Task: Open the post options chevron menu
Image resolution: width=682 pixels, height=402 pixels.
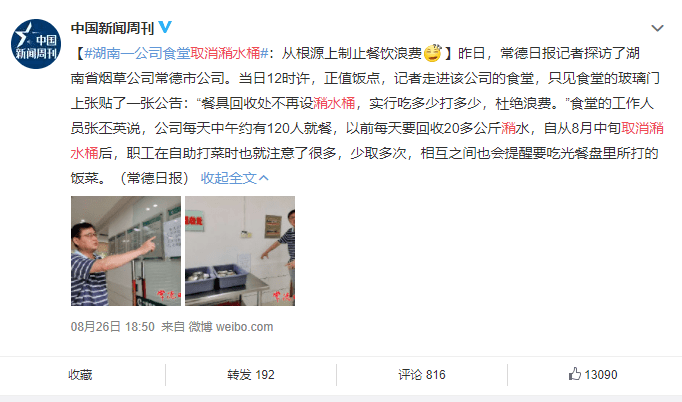Action: click(x=657, y=28)
